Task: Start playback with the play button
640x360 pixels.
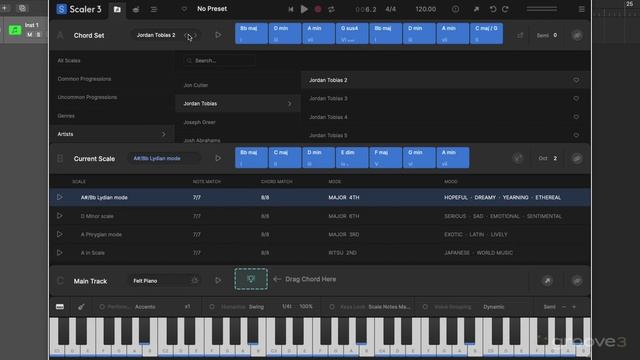Action: click(304, 9)
